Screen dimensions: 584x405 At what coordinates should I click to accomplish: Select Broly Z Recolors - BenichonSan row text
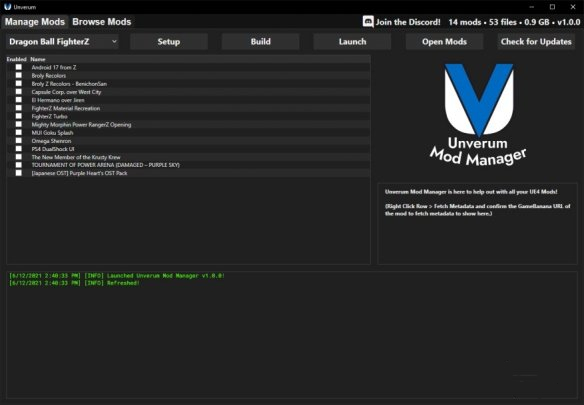click(69, 84)
